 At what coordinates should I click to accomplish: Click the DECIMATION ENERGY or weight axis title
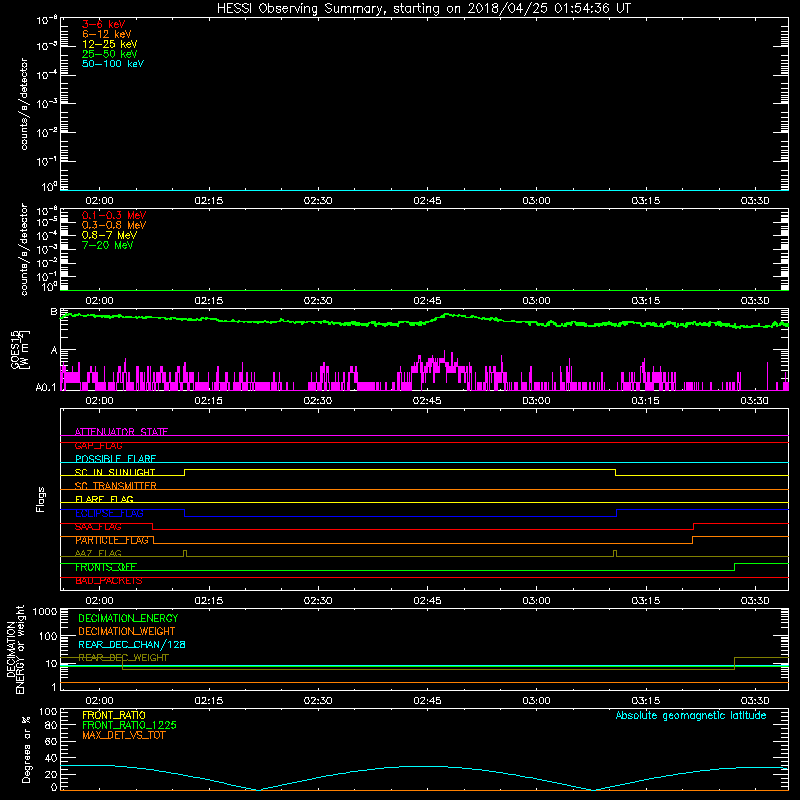pyautogui.click(x=15, y=650)
